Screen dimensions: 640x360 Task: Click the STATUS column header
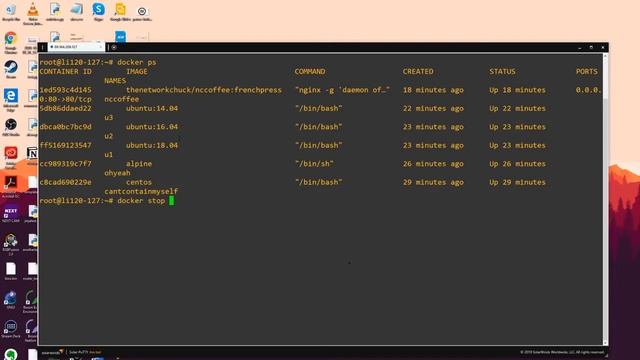502,71
